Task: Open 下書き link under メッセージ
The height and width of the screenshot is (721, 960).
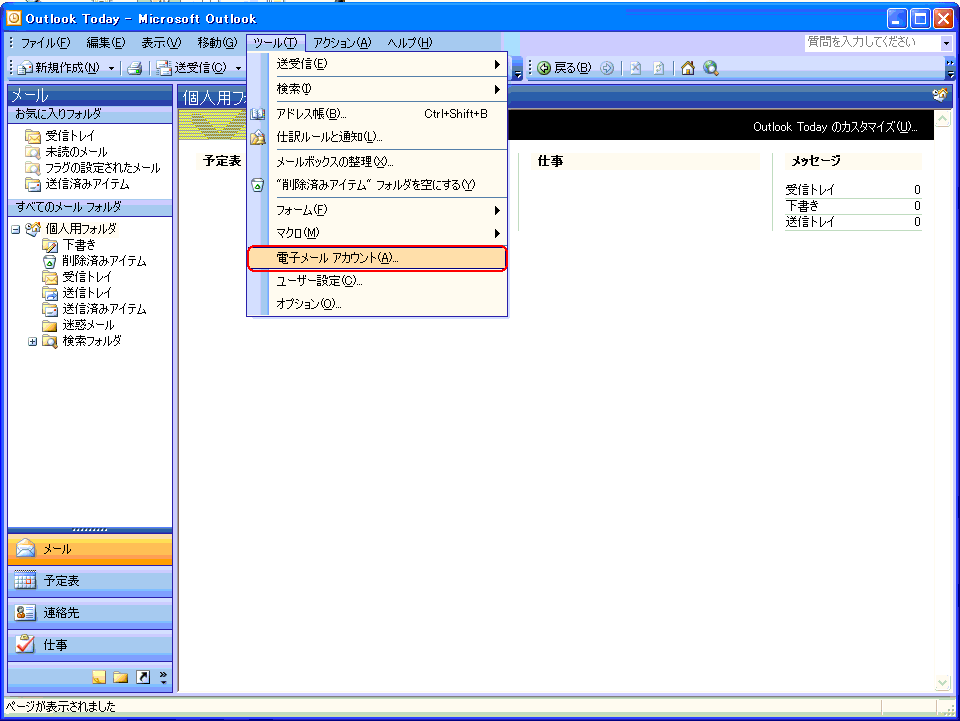Action: point(802,206)
